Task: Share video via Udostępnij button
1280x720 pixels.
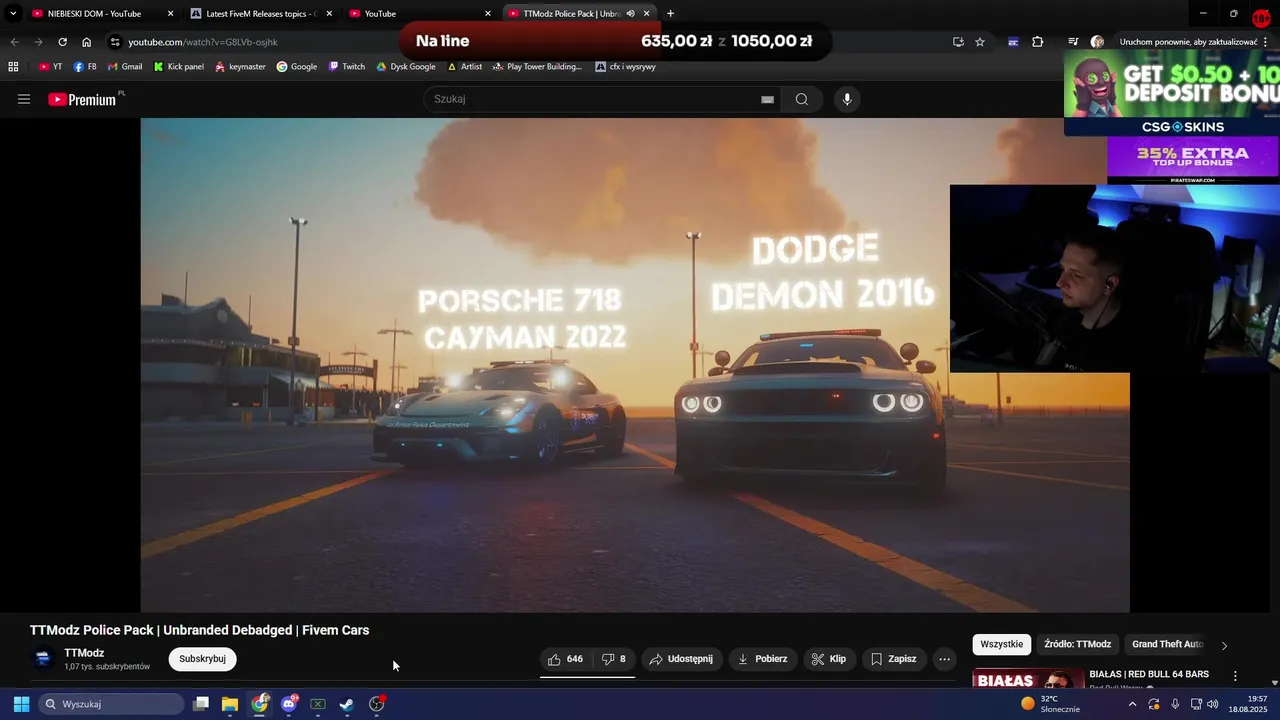Action: pos(681,659)
